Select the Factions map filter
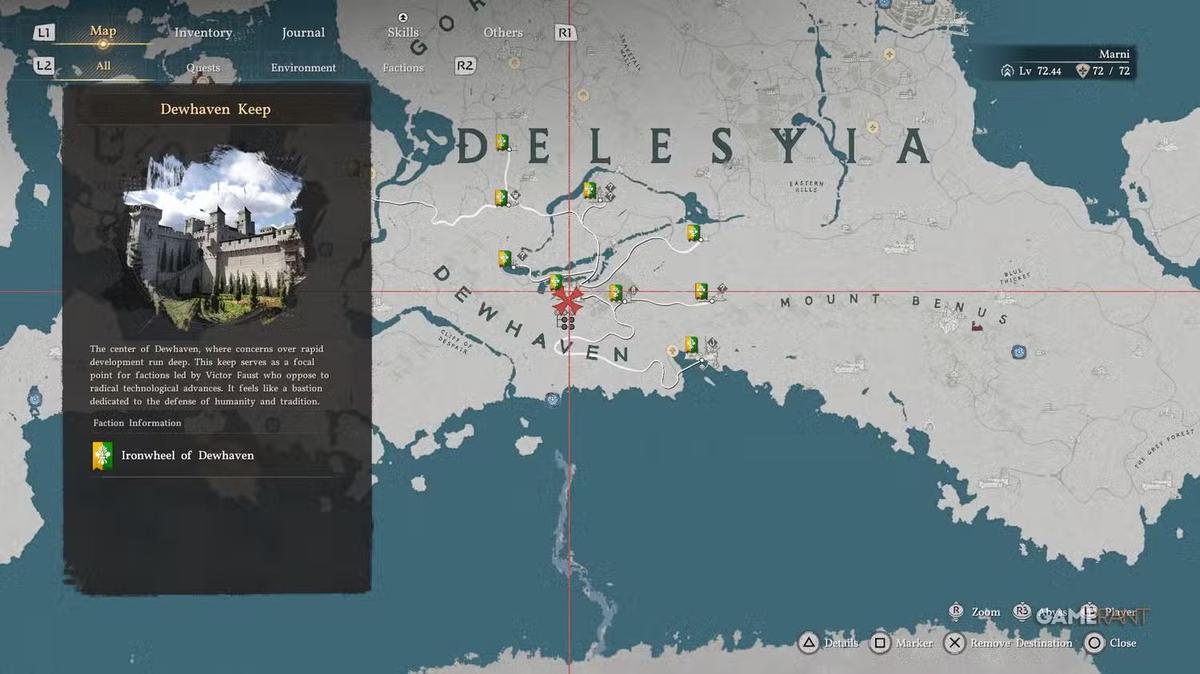 pyautogui.click(x=403, y=68)
